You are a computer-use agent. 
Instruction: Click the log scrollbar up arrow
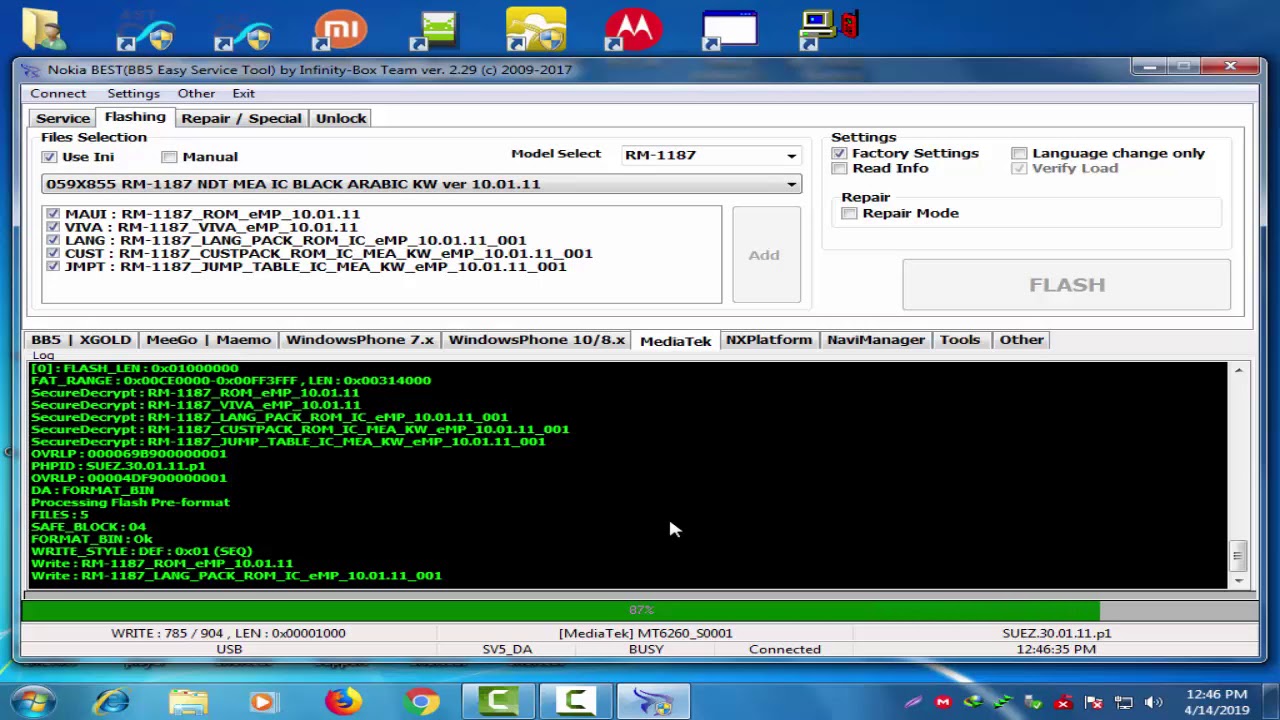pos(1238,371)
